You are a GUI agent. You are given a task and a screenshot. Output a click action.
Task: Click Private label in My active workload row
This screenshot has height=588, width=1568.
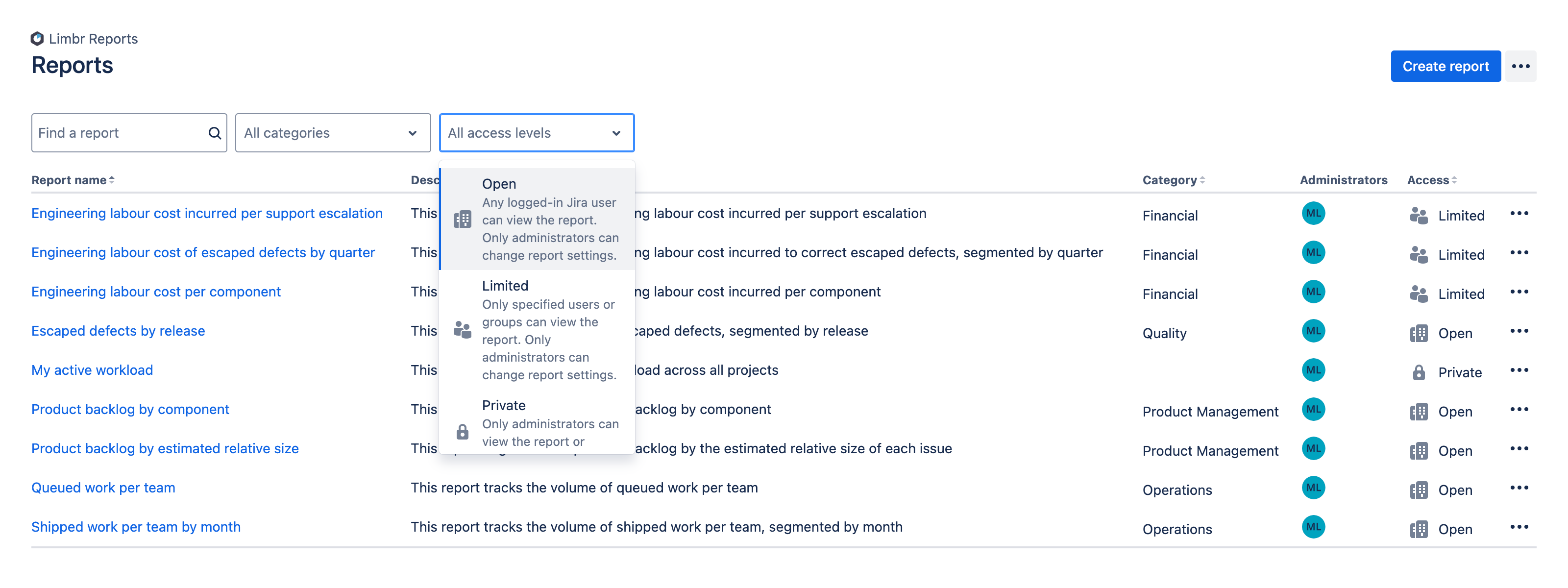pyautogui.click(x=1459, y=372)
